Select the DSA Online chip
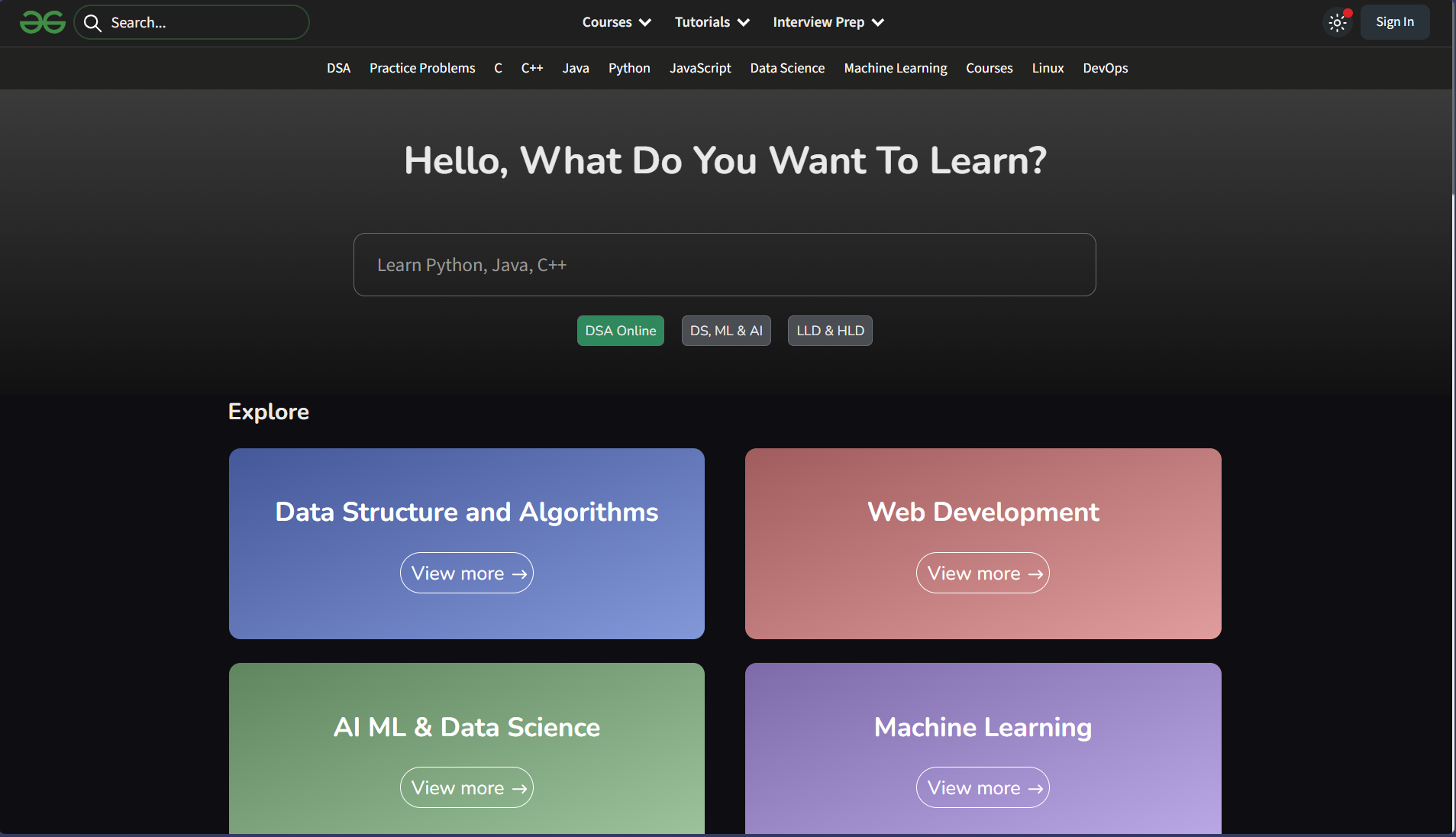The height and width of the screenshot is (837, 1456). click(621, 331)
